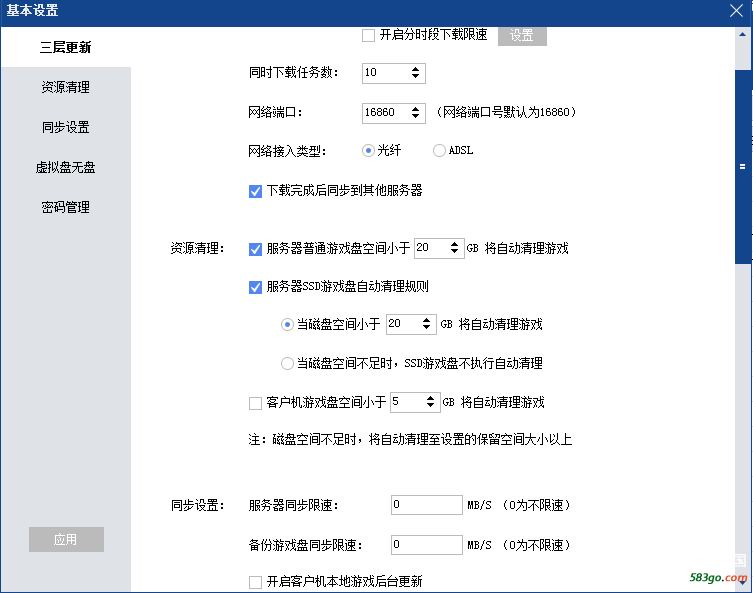The image size is (753, 593).
Task: Click the 备份游戏盘同步限速 input field
Action: tap(427, 545)
